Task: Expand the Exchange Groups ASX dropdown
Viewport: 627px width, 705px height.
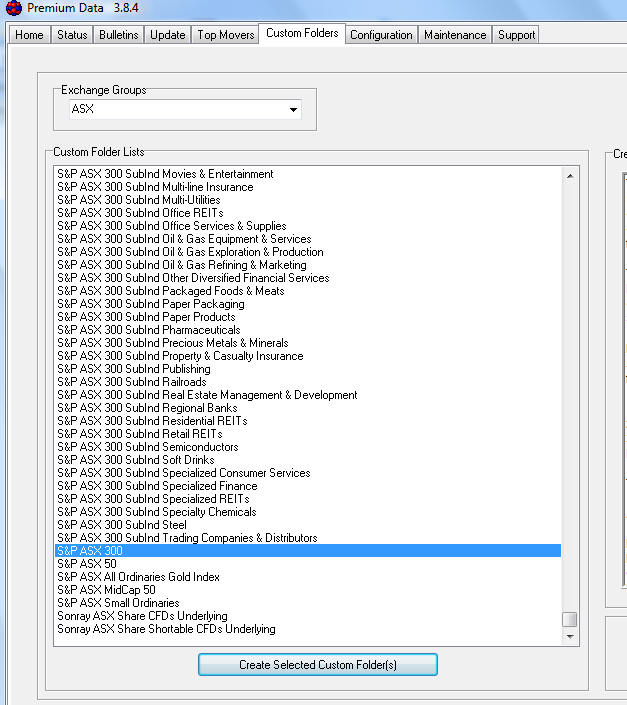Action: (x=293, y=109)
